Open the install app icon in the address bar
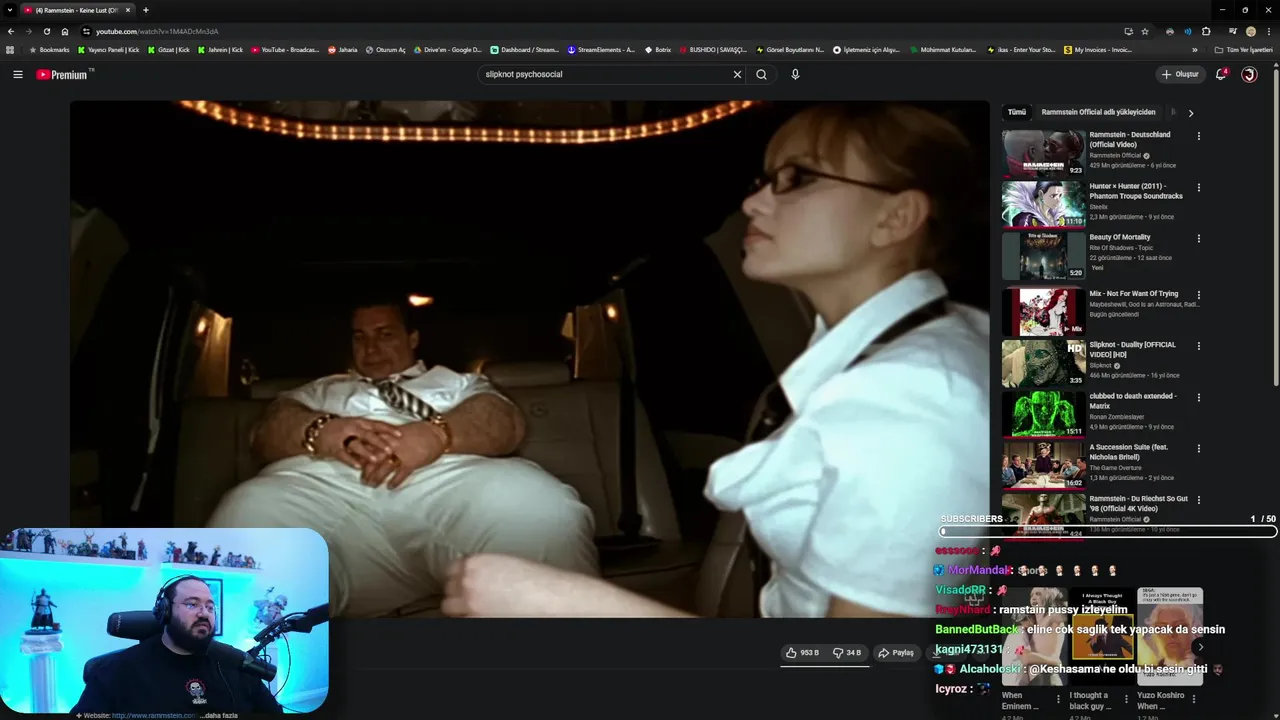 1128,31
